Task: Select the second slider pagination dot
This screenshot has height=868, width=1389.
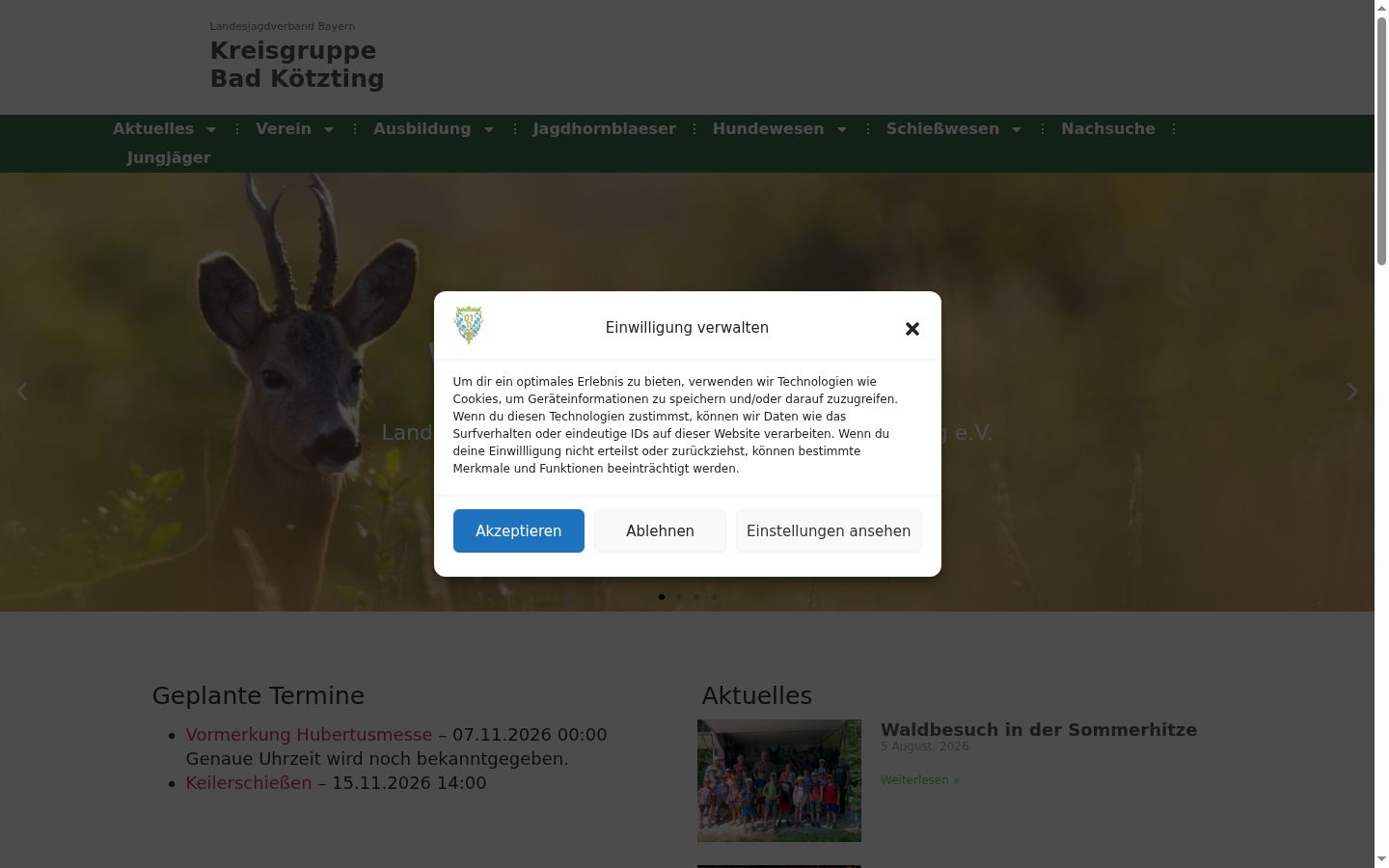Action: point(679,597)
